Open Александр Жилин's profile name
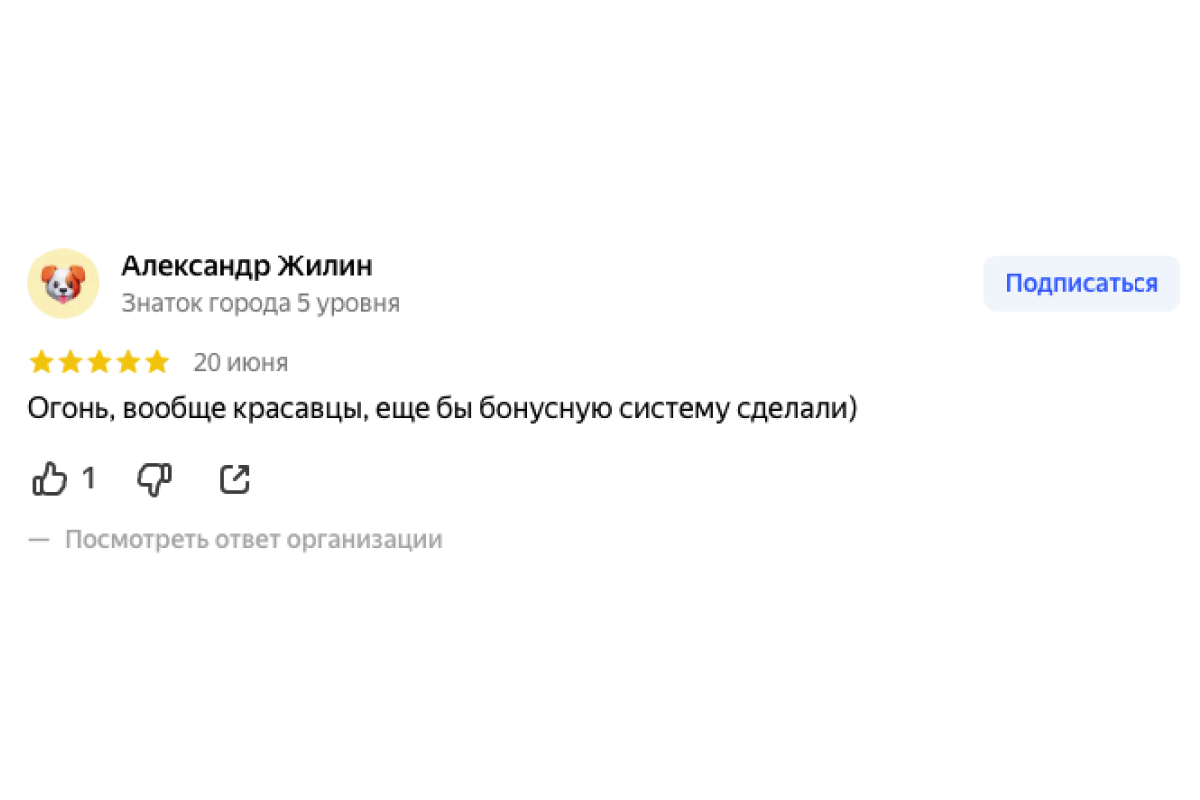 [247, 266]
